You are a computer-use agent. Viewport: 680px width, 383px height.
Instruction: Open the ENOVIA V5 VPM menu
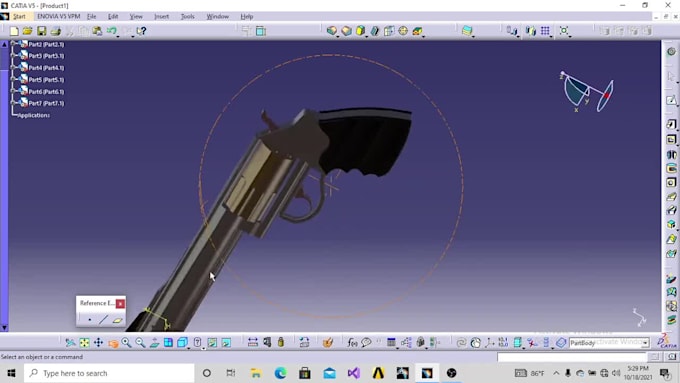(59, 16)
